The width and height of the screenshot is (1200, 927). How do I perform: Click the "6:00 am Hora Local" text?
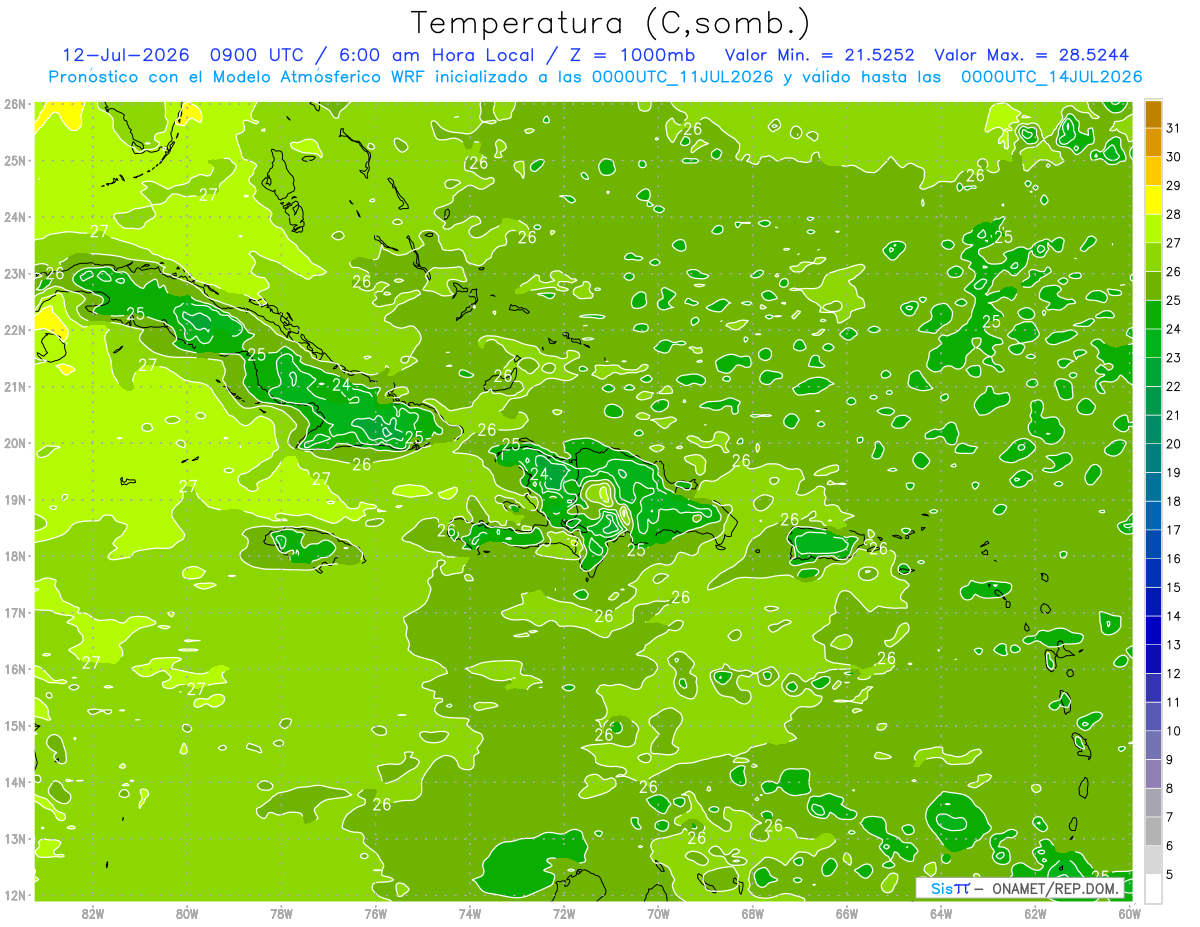coord(436,55)
